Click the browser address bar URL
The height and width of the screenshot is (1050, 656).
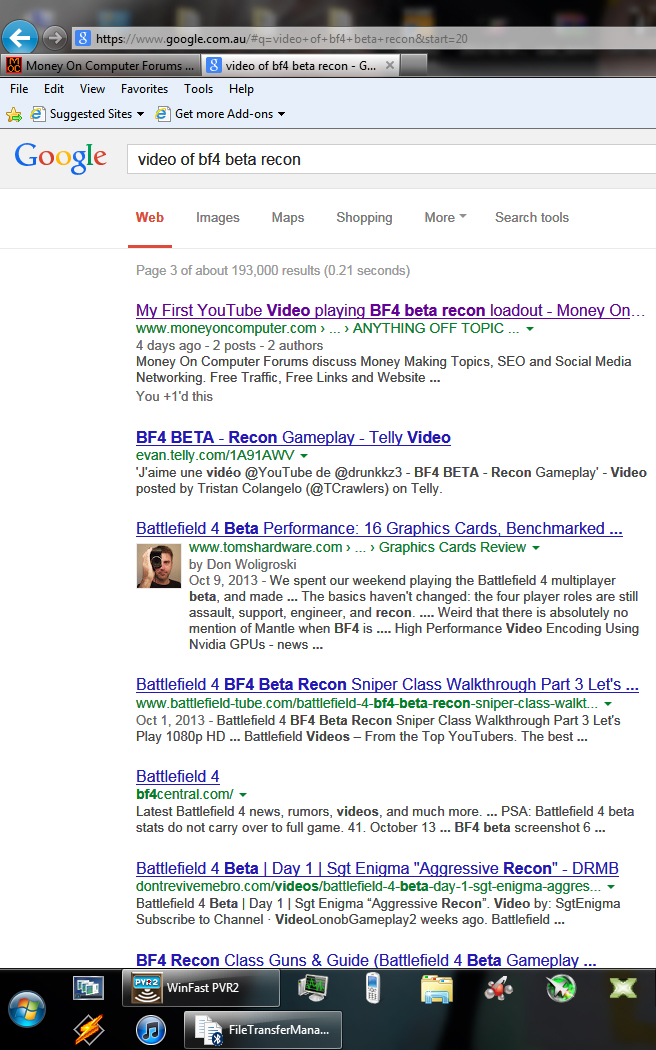[x=281, y=39]
